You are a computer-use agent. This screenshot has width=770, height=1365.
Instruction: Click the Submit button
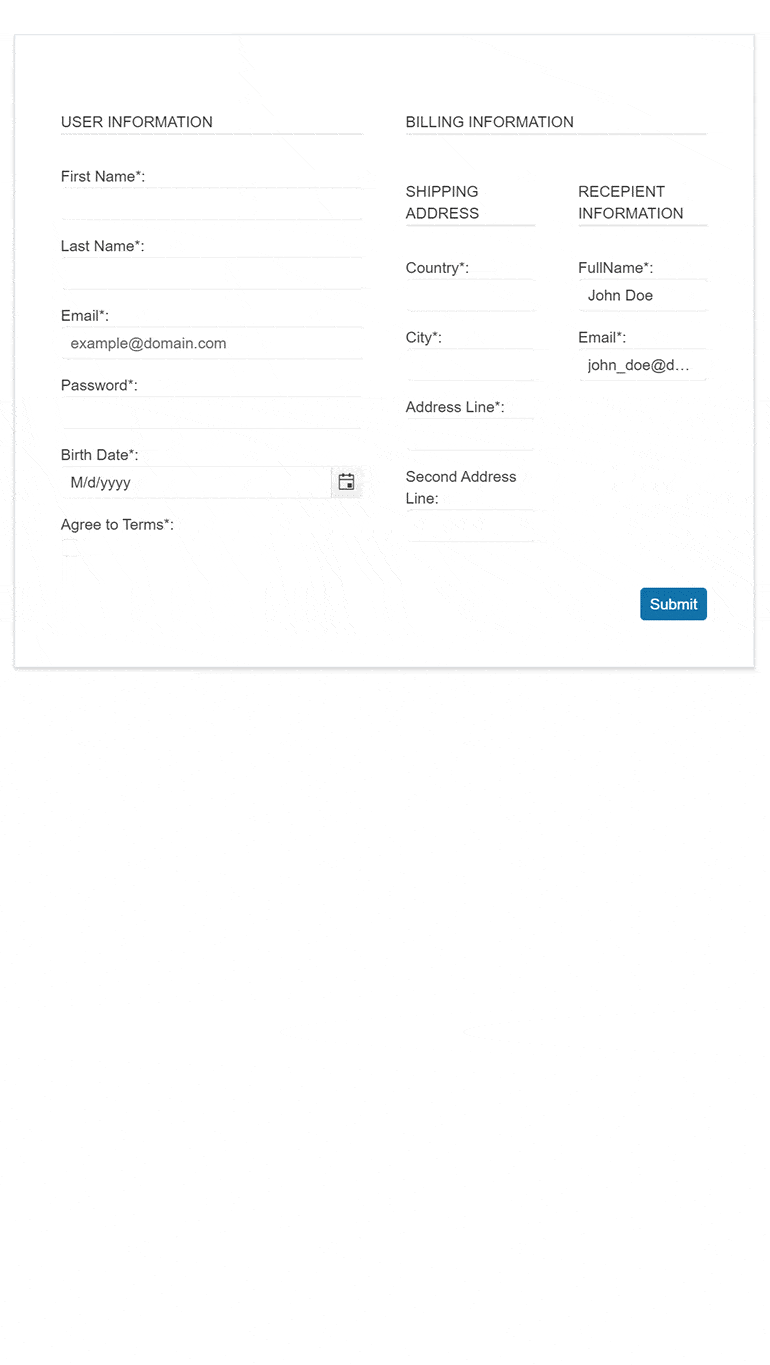[673, 604]
